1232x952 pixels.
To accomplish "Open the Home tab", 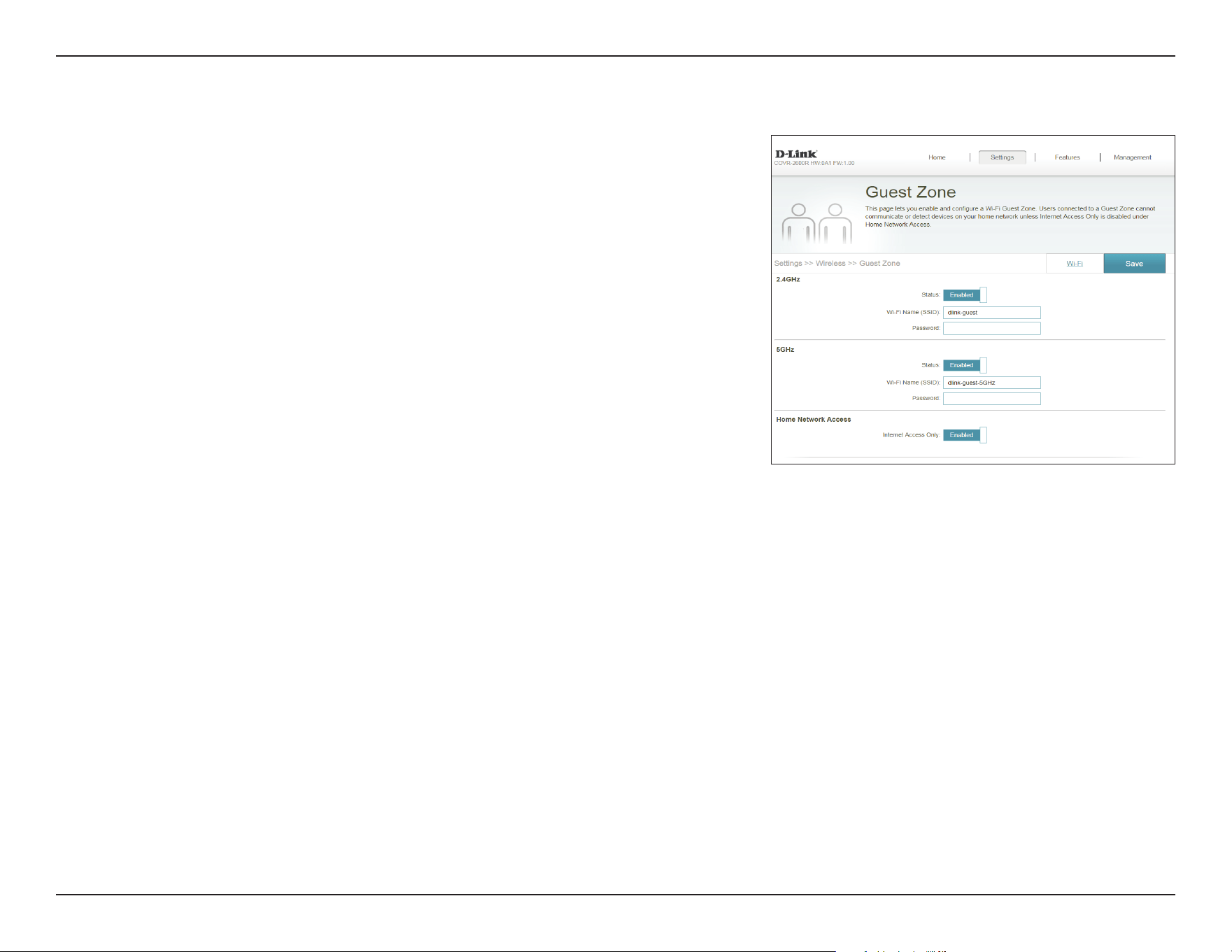I will (937, 157).
